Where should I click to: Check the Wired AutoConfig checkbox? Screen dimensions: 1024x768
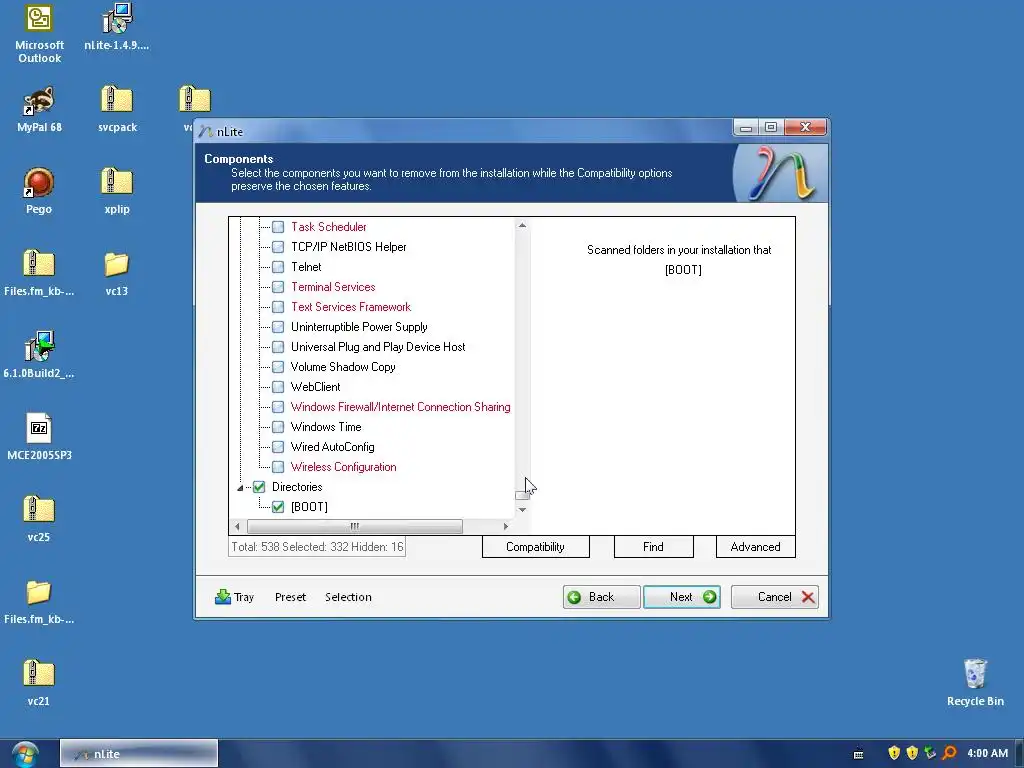tap(278, 447)
